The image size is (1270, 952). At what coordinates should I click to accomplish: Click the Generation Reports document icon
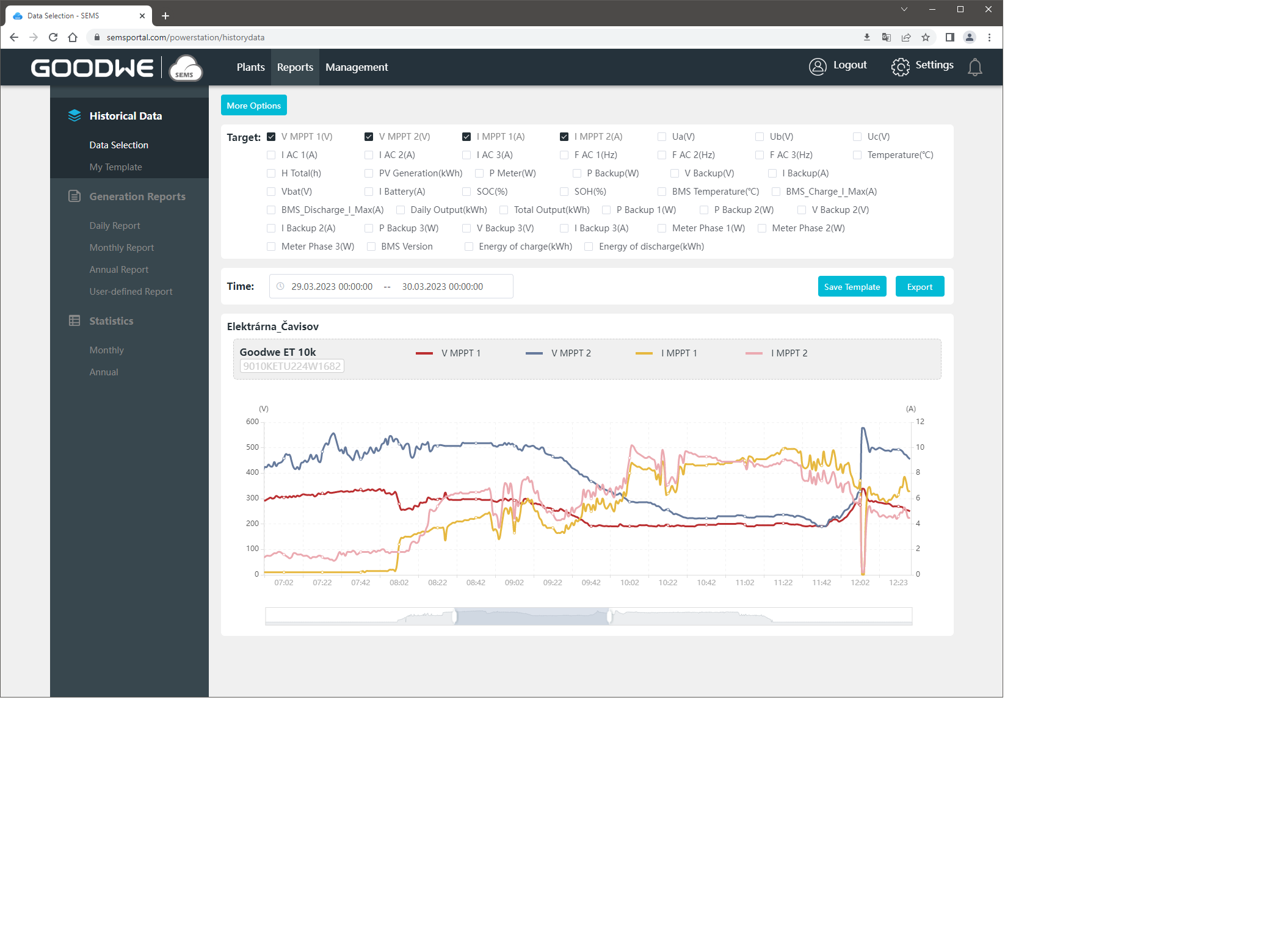pos(74,196)
